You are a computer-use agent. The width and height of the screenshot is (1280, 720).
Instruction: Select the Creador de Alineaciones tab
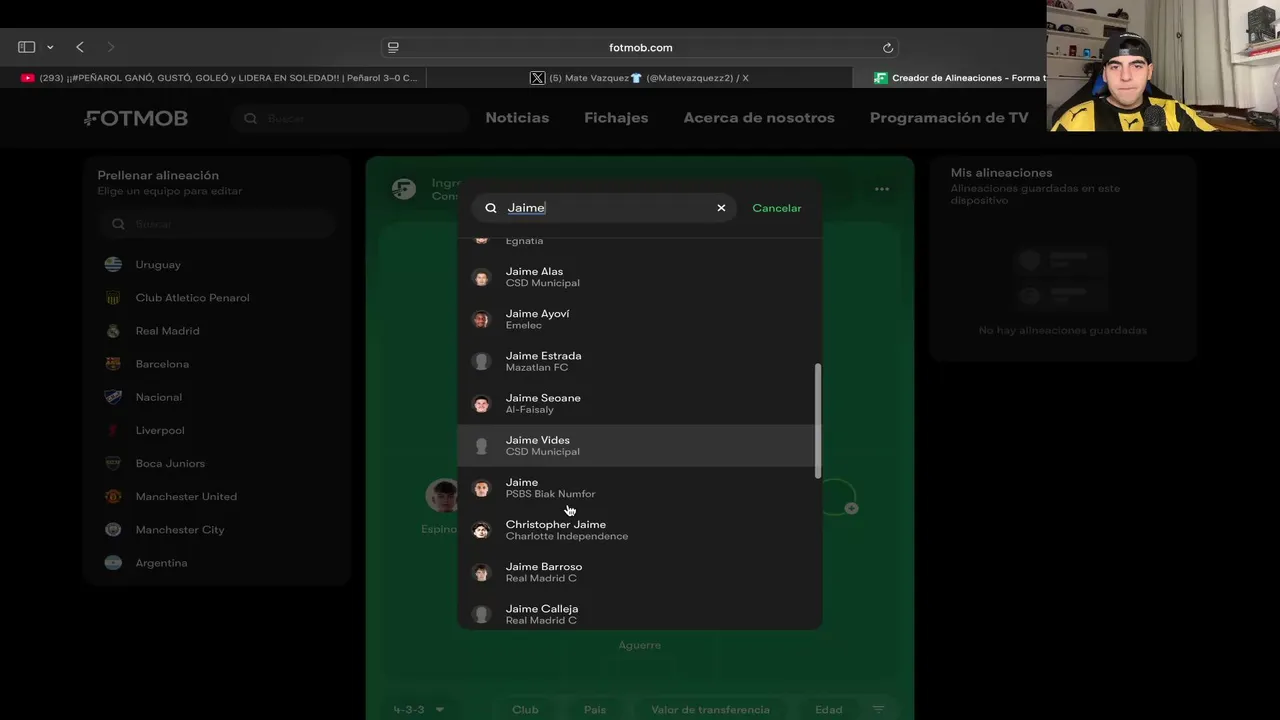click(x=960, y=78)
